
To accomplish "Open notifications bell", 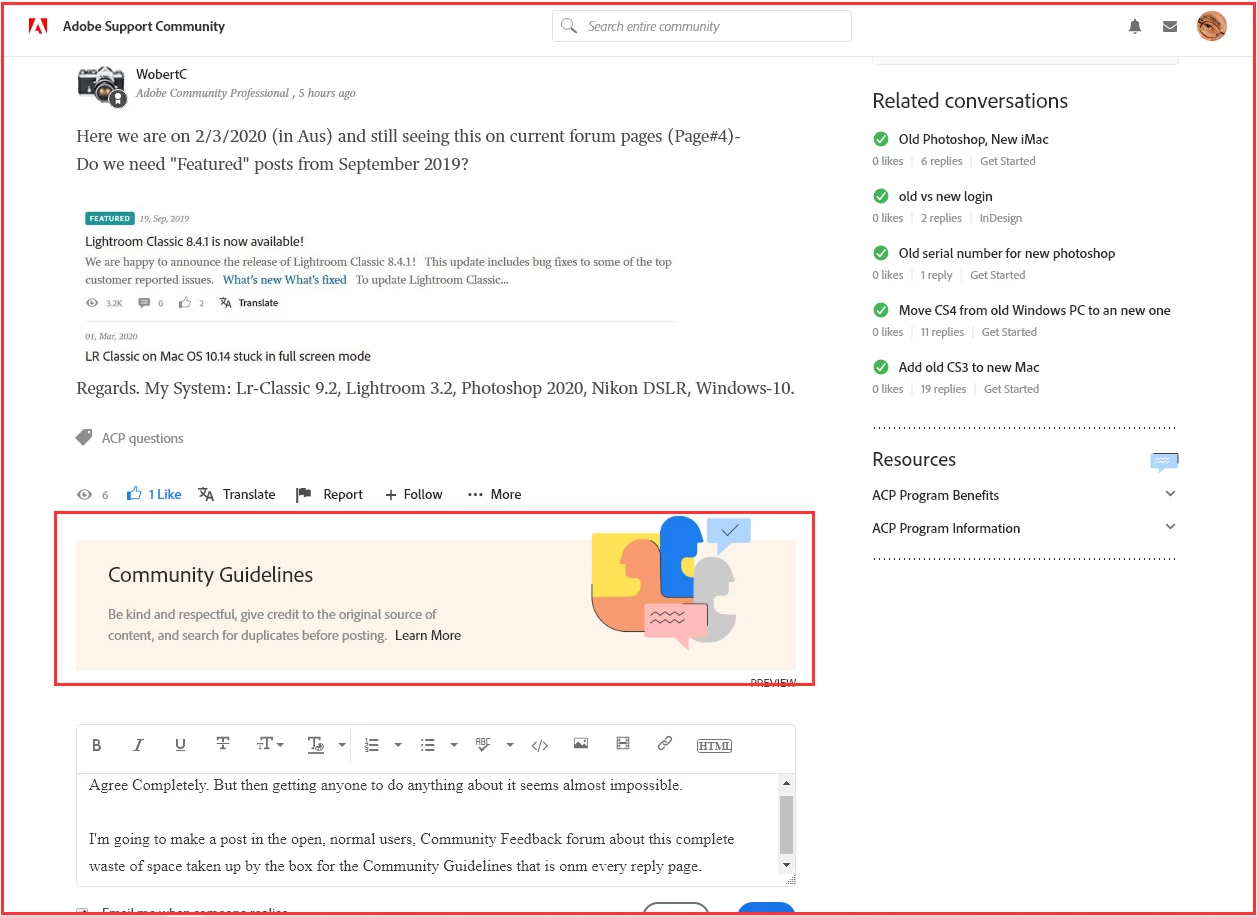I will [1135, 27].
